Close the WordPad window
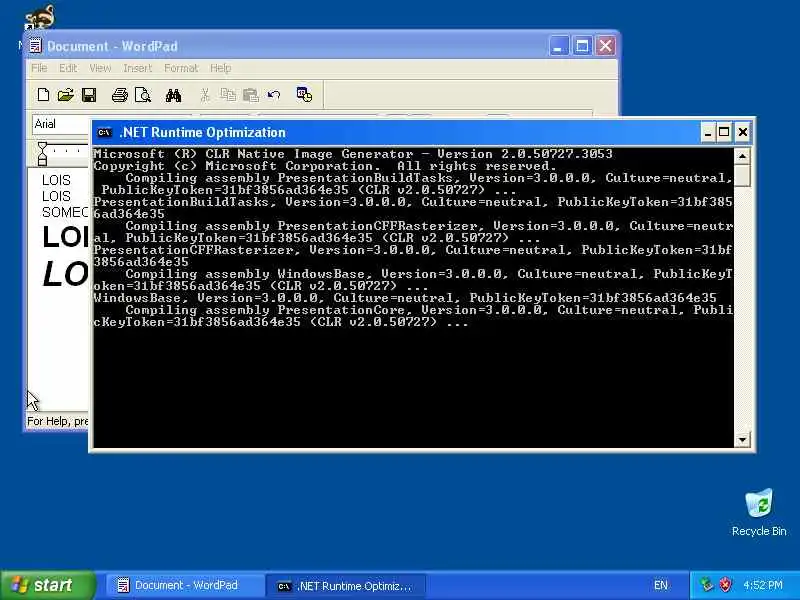 point(606,46)
